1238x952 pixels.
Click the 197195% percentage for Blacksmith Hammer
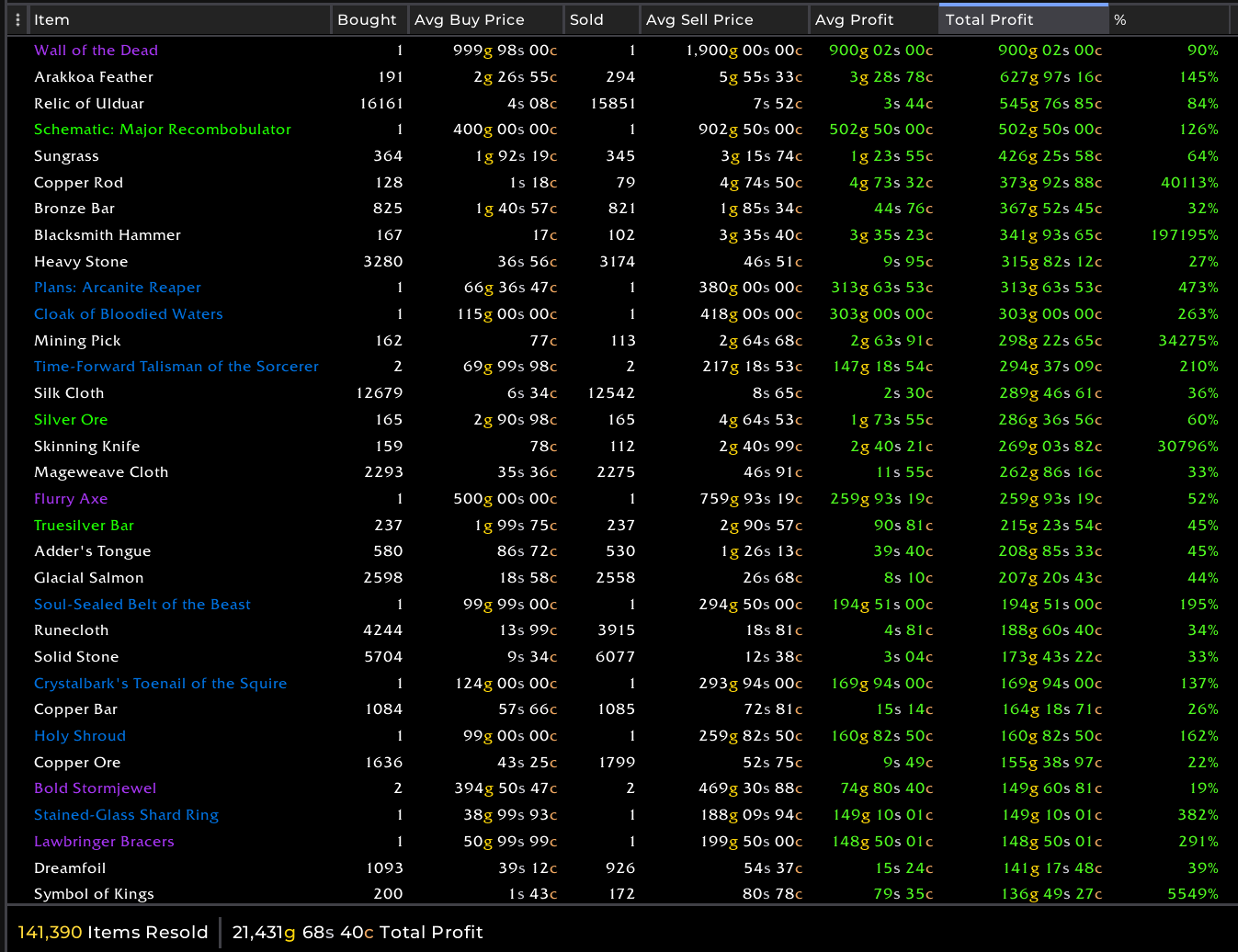(x=1185, y=235)
